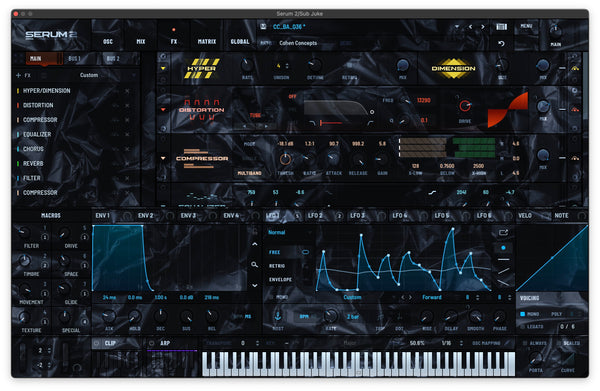Go to the previous preset arrow

tap(470, 27)
